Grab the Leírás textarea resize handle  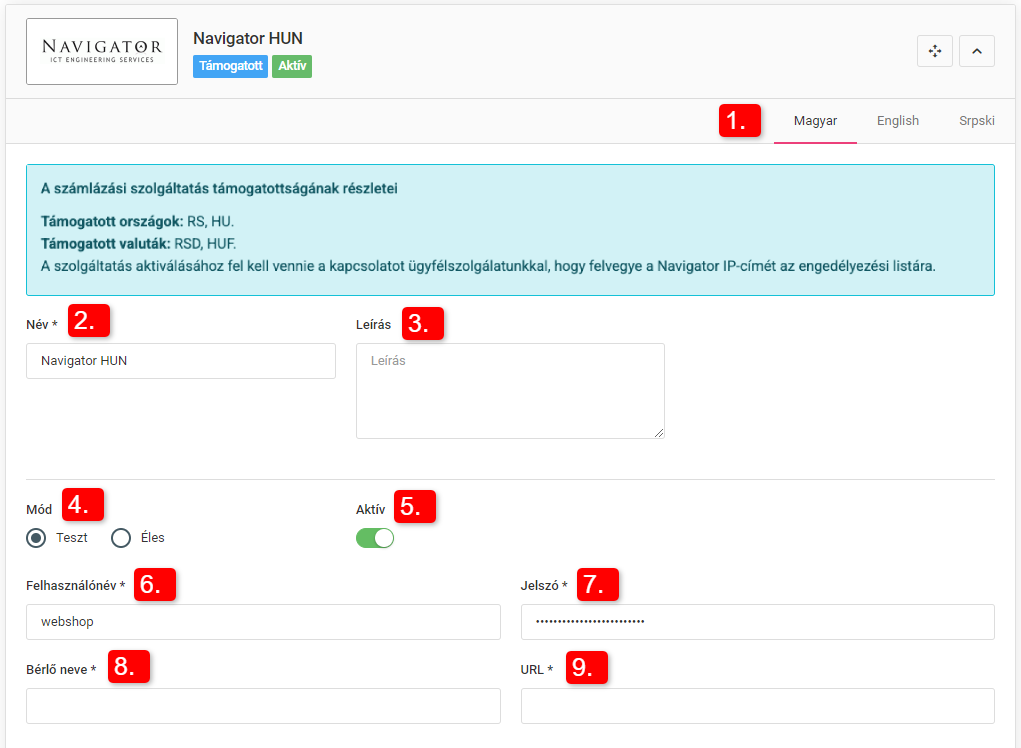(x=659, y=433)
